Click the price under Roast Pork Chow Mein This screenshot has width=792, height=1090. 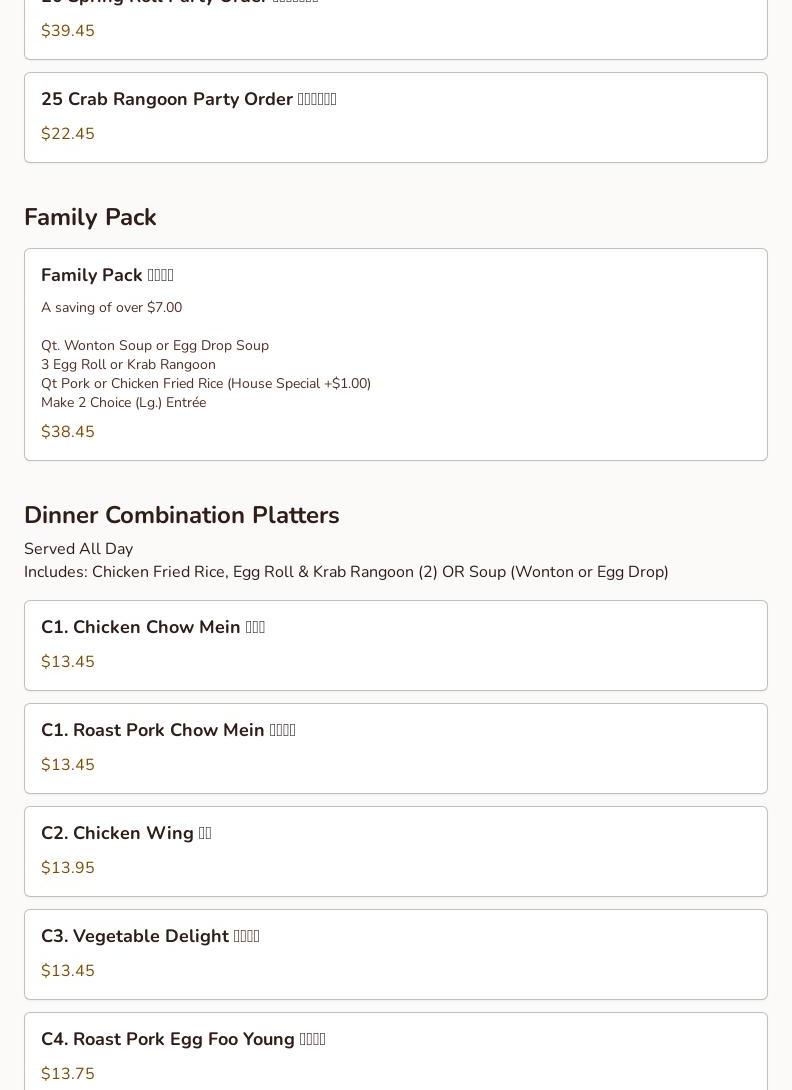pos(68,765)
